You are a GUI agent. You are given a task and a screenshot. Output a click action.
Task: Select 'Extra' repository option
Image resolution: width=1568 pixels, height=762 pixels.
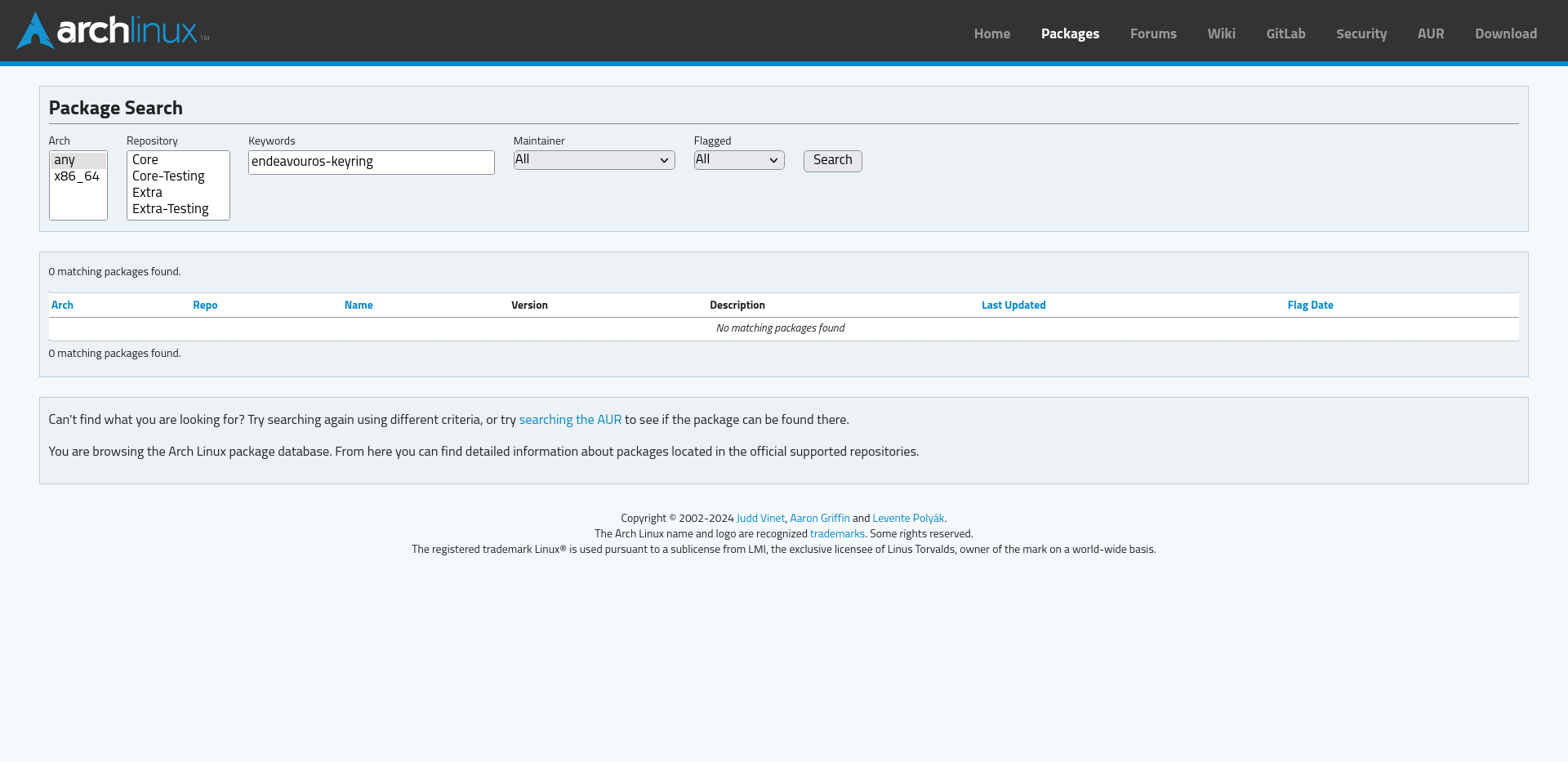coord(178,193)
